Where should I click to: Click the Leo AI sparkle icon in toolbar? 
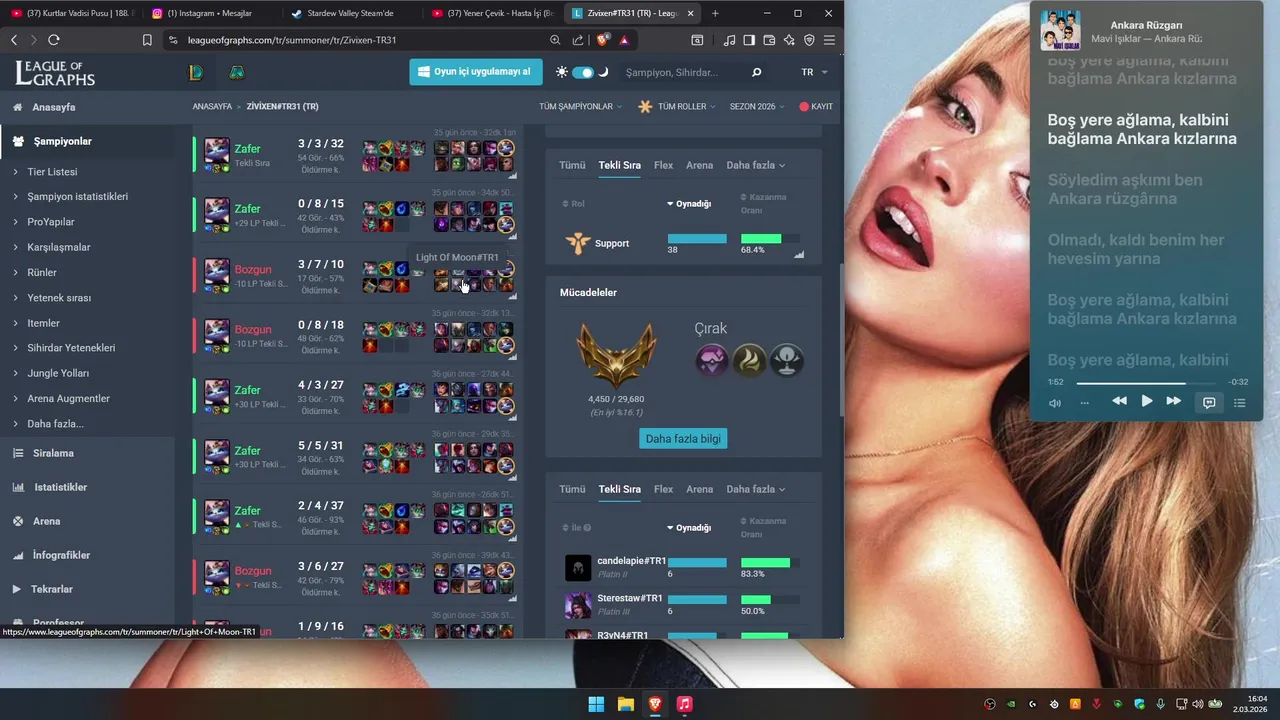point(789,40)
